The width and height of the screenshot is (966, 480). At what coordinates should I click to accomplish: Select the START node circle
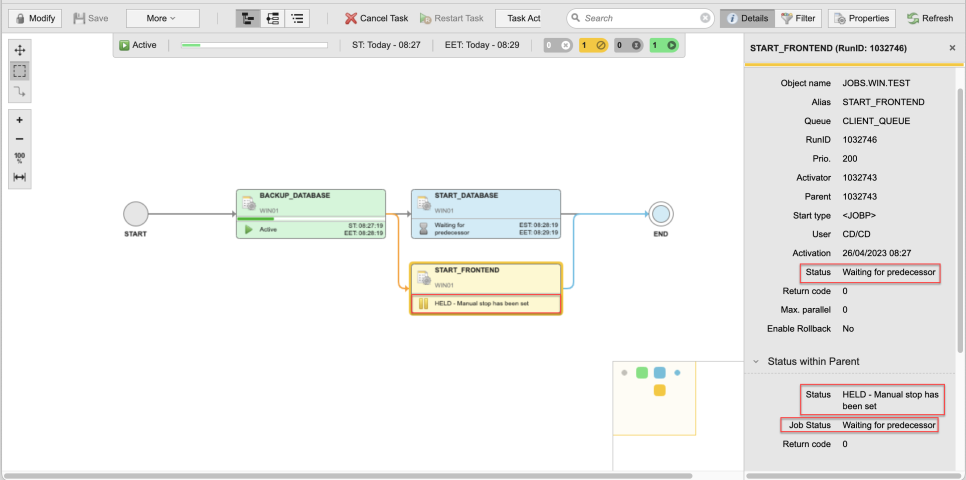coord(136,214)
